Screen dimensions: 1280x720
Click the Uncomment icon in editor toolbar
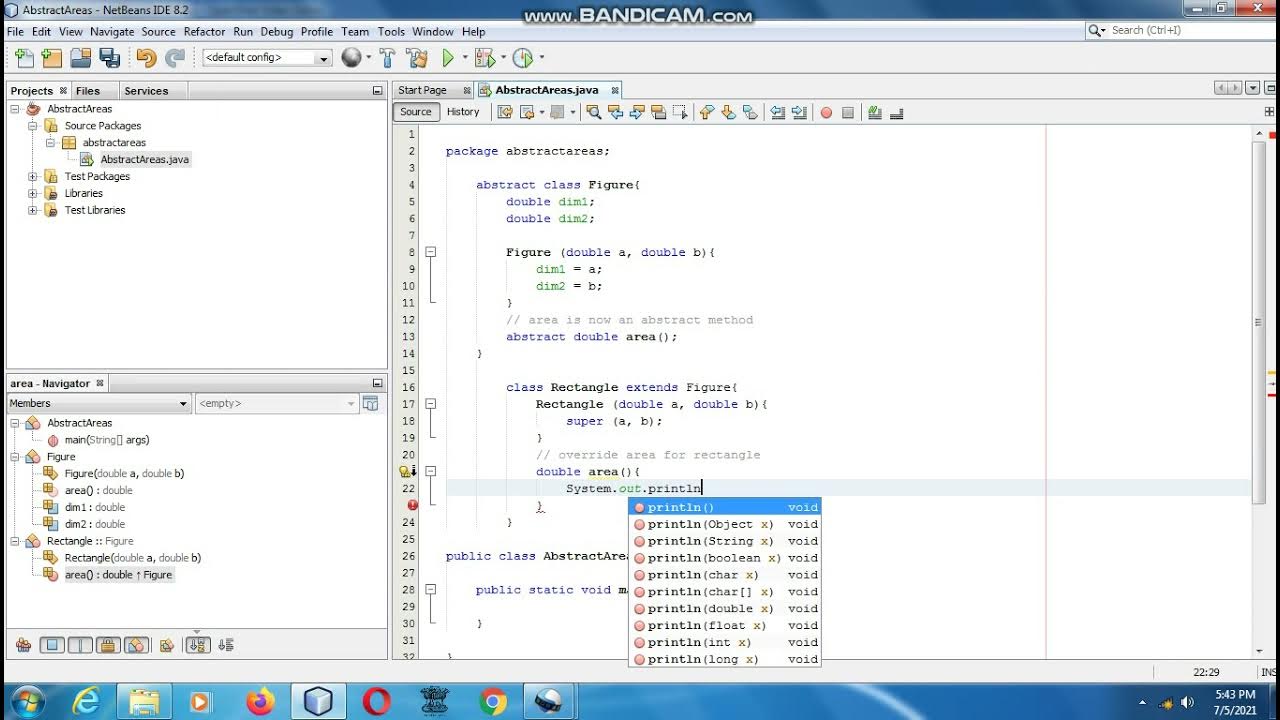896,112
